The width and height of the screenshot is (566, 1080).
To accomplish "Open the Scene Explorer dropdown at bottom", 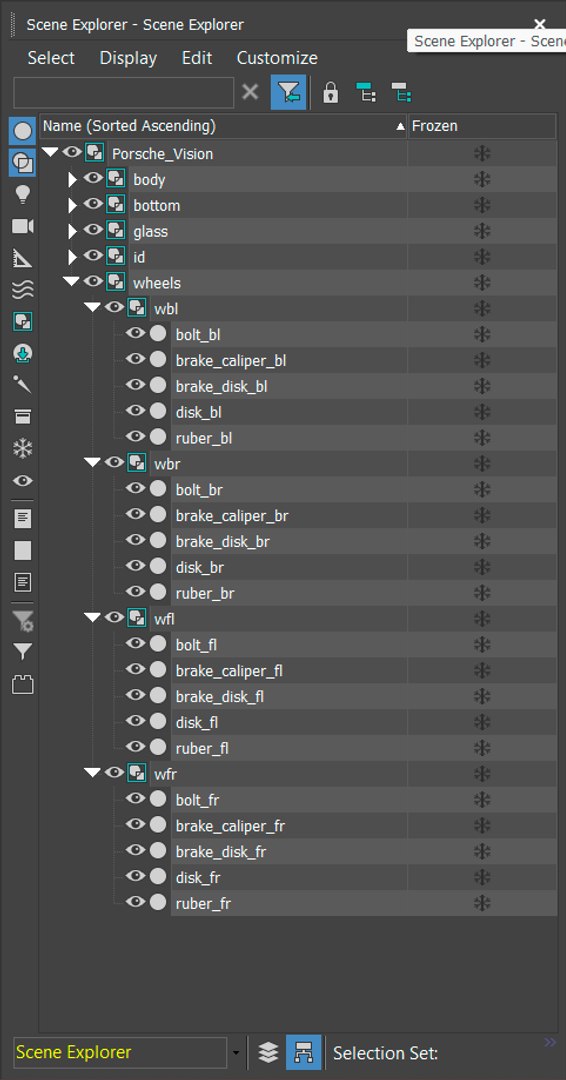I will (x=236, y=1053).
